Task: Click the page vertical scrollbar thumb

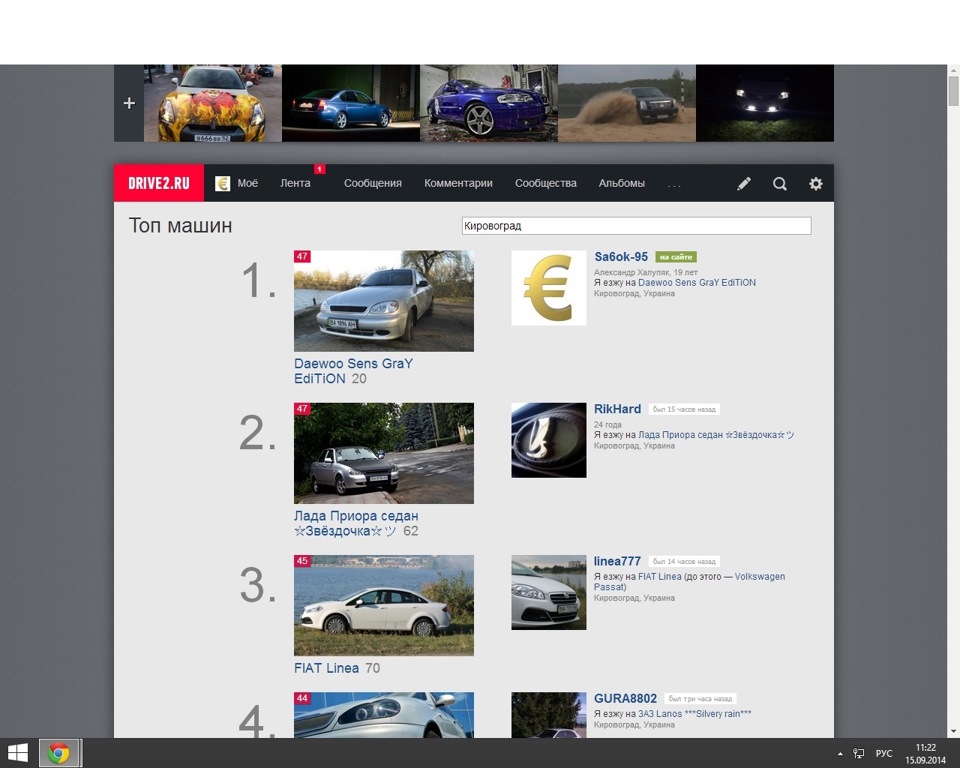Action: pos(953,91)
